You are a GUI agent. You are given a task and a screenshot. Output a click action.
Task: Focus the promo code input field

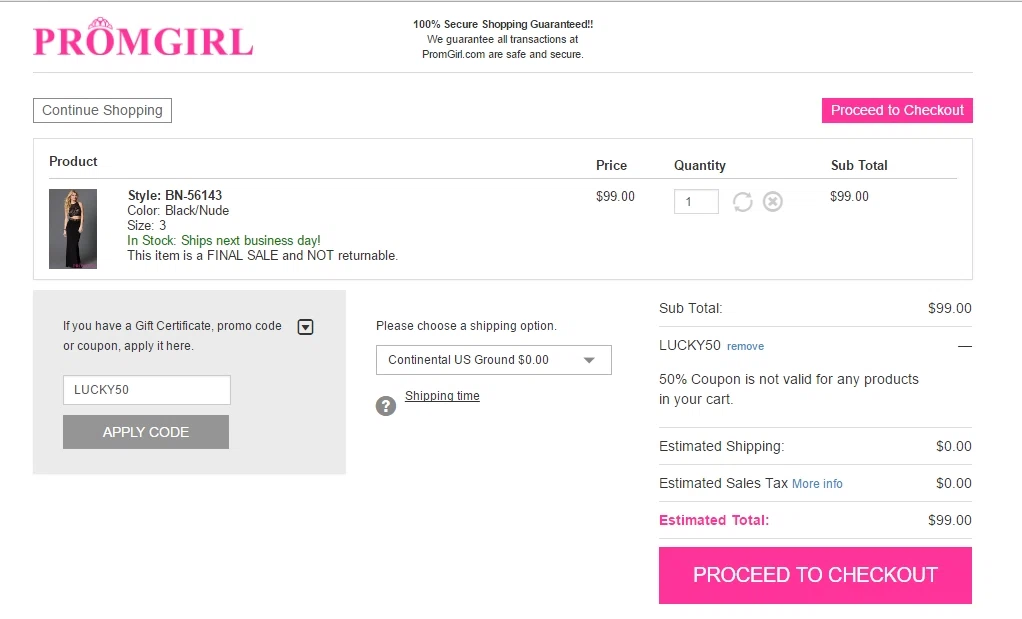click(147, 390)
